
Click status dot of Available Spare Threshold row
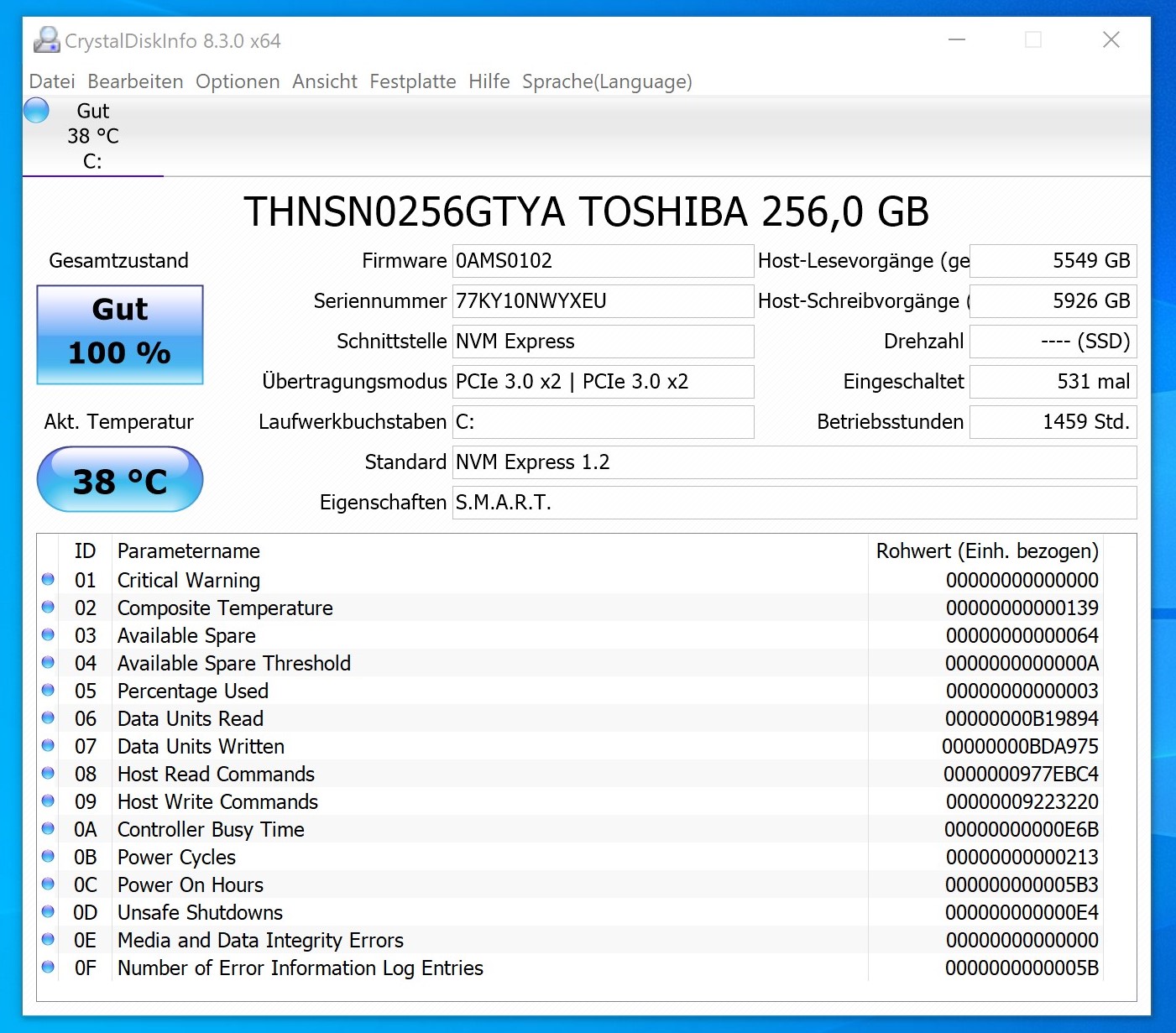(48, 662)
